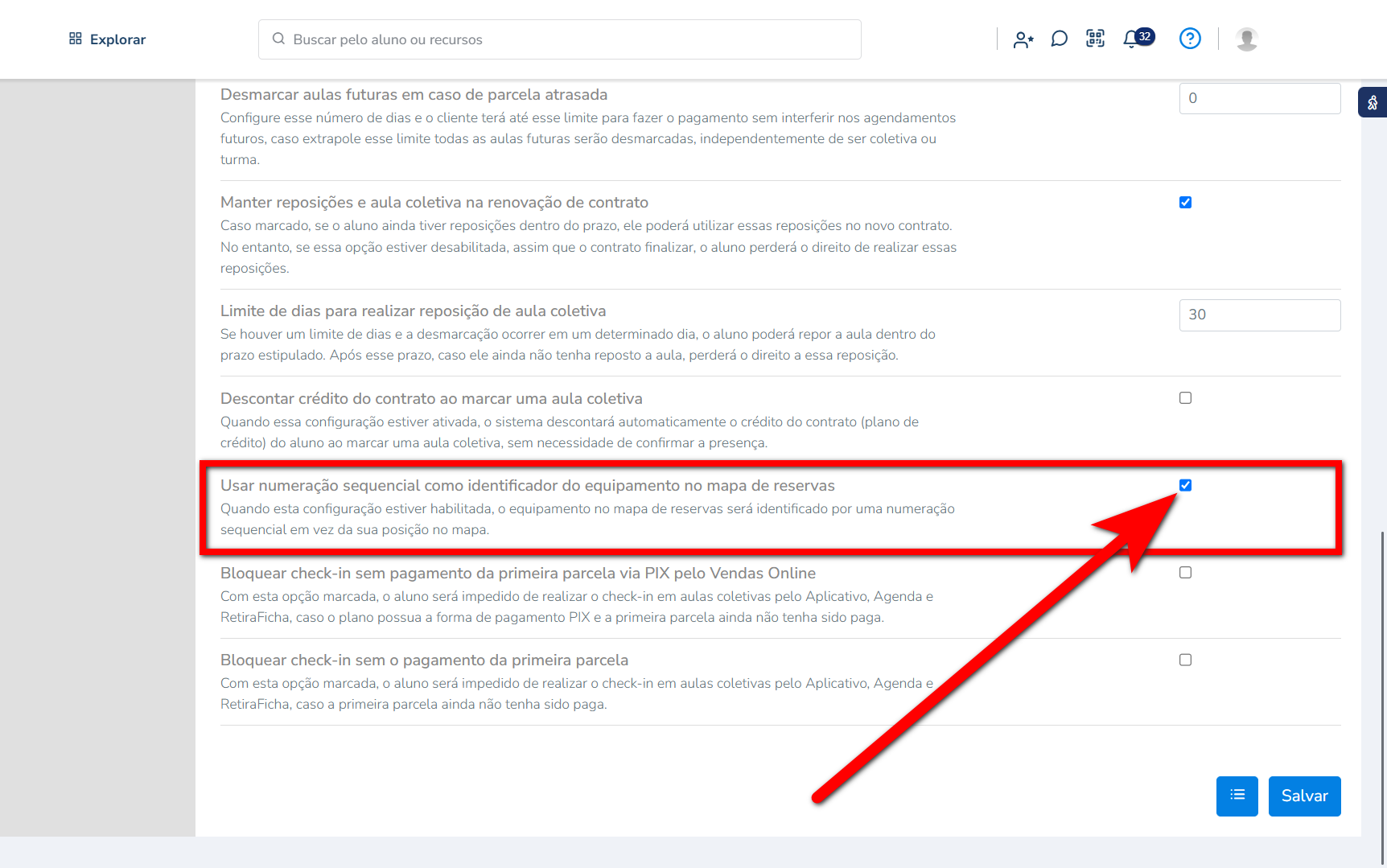Image resolution: width=1387 pixels, height=868 pixels.
Task: Click the user with star icon
Action: point(1023,39)
